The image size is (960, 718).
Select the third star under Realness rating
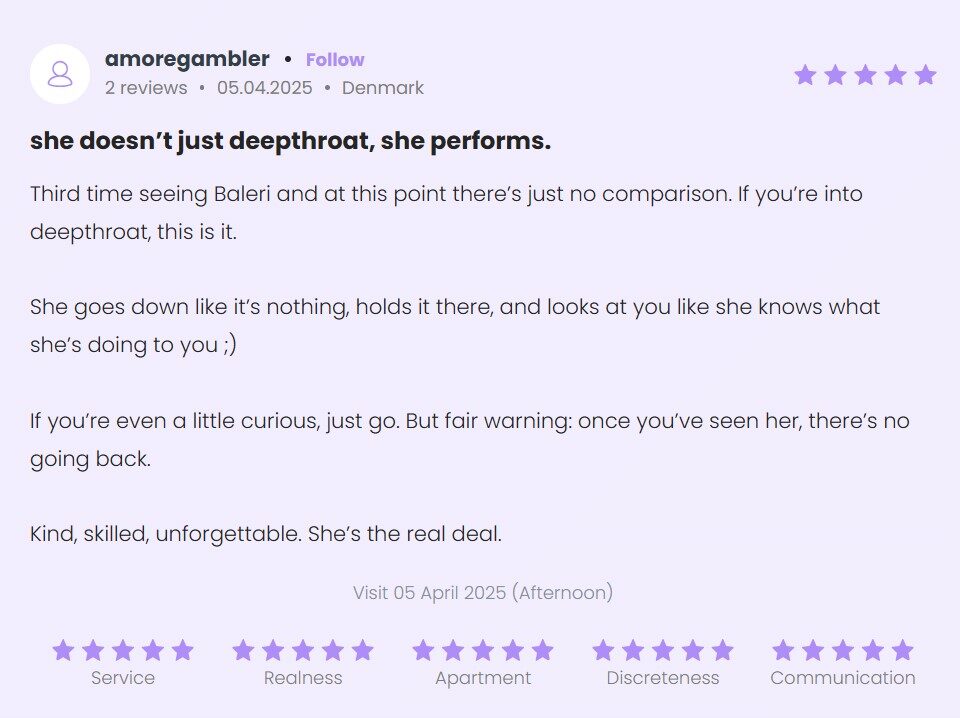pyautogui.click(x=303, y=651)
